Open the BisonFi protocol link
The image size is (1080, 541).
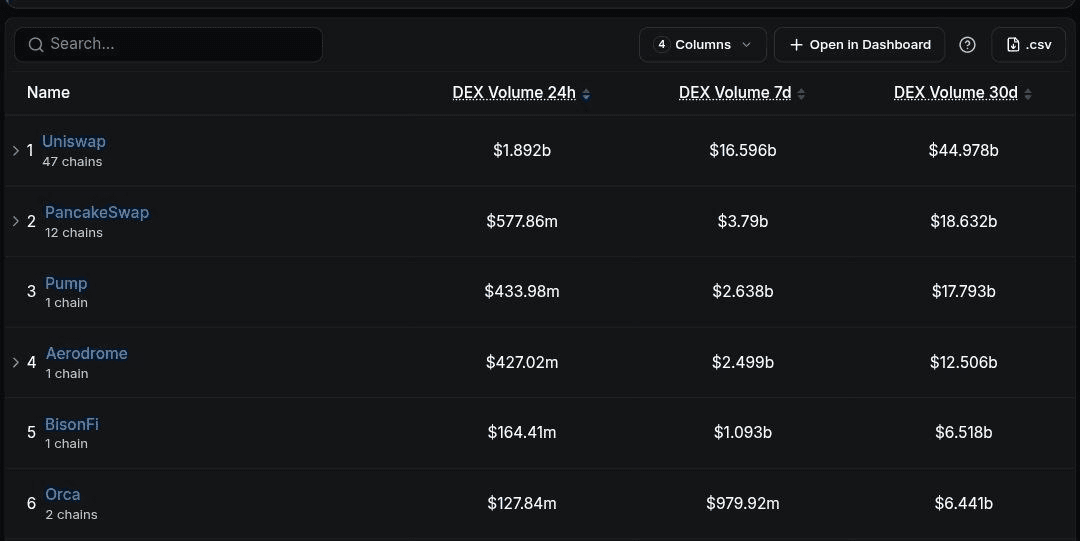click(72, 424)
